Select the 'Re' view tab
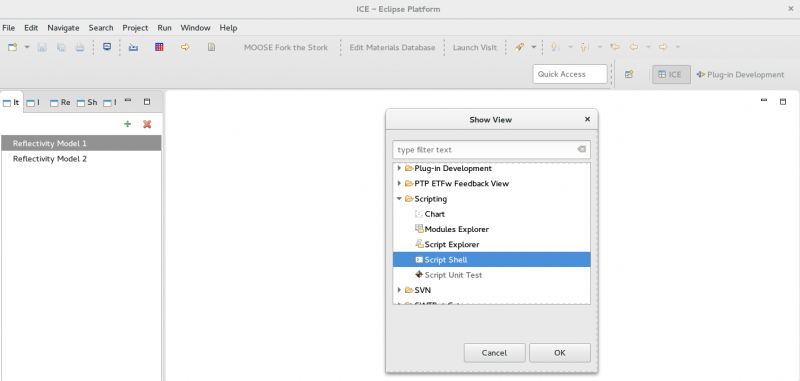The image size is (800, 381). click(60, 103)
